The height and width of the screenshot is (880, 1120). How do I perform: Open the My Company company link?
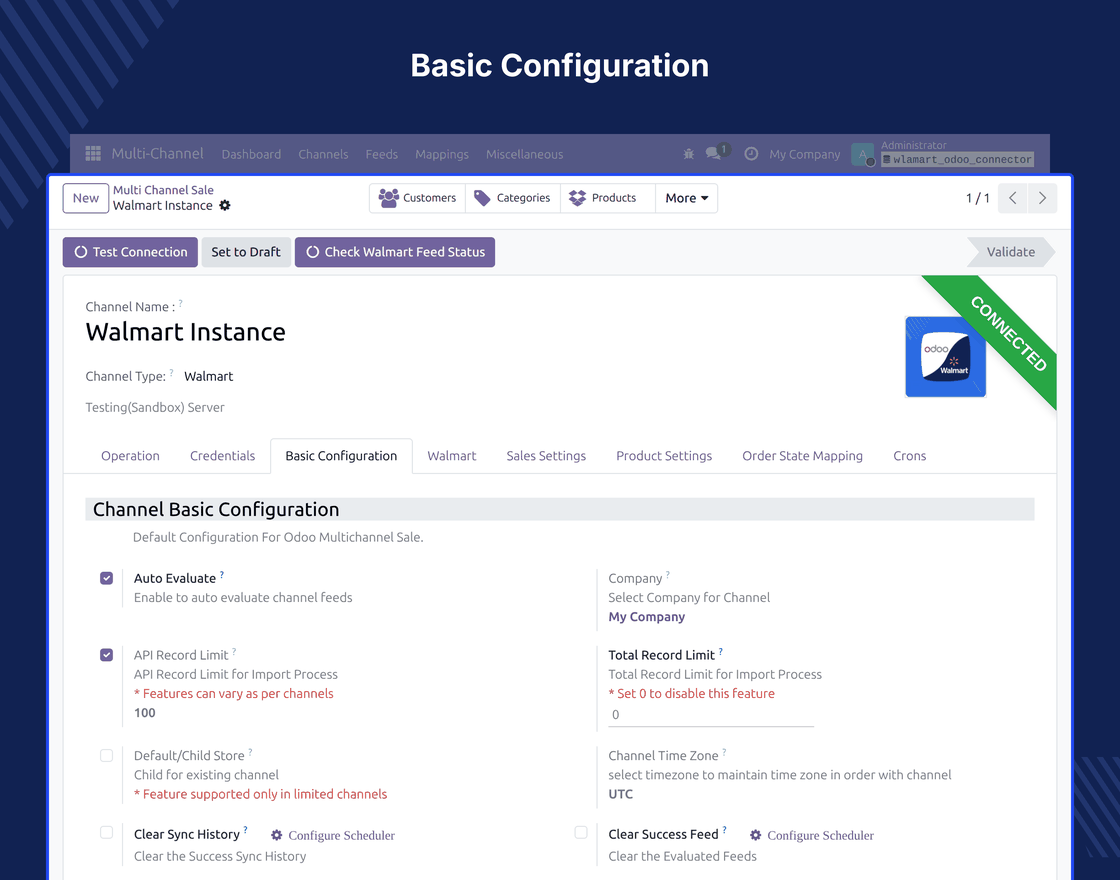pyautogui.click(x=646, y=616)
